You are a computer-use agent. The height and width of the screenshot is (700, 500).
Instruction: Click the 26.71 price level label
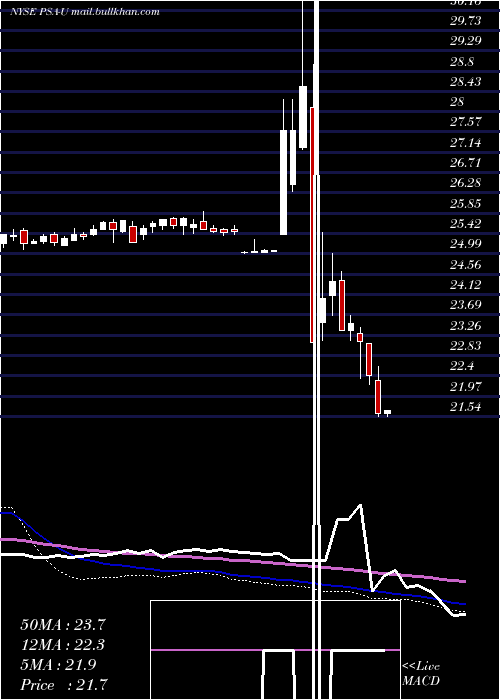pos(466,162)
